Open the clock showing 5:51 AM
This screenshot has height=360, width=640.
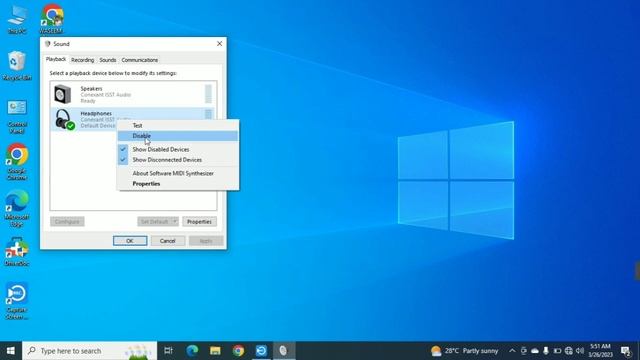tap(600, 351)
